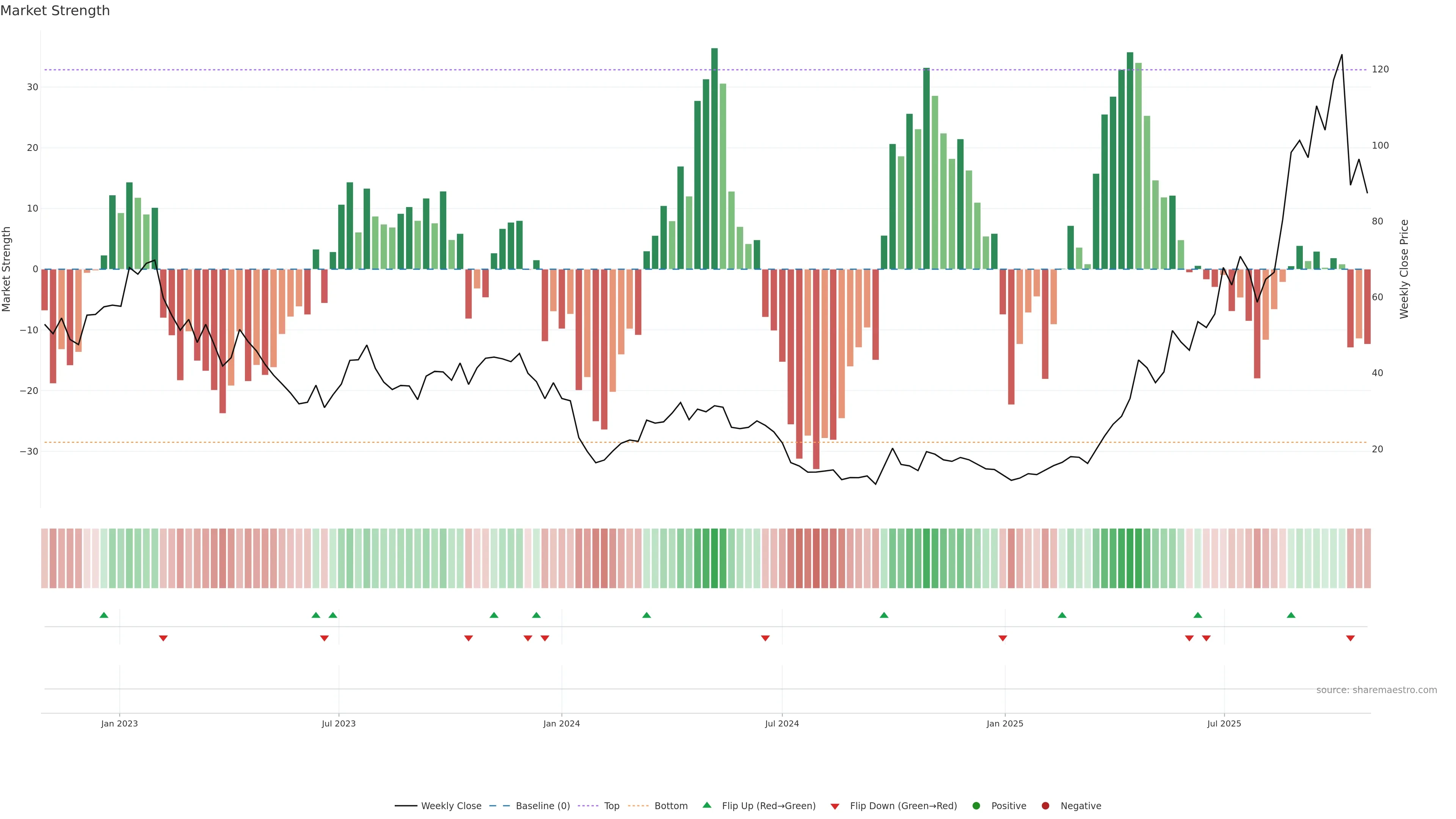This screenshot has width=1456, height=819.
Task: Click green flip-up triangle right of Jan 2025
Action: pos(1062,615)
